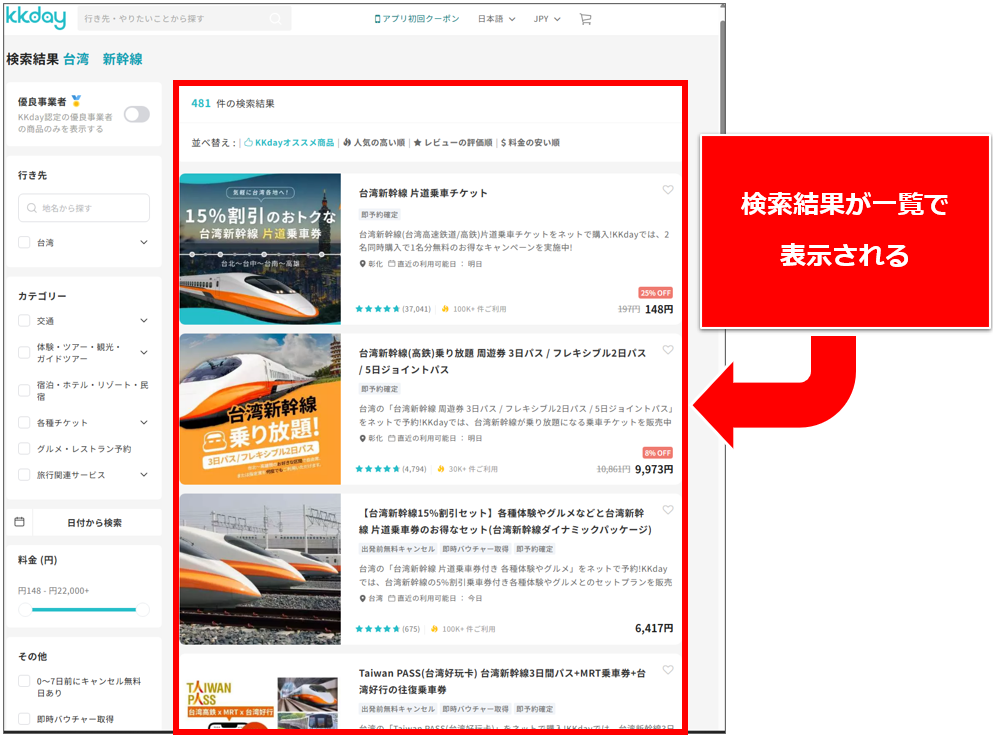Click the price slider minimum handle
The image size is (993, 738).
(25, 609)
